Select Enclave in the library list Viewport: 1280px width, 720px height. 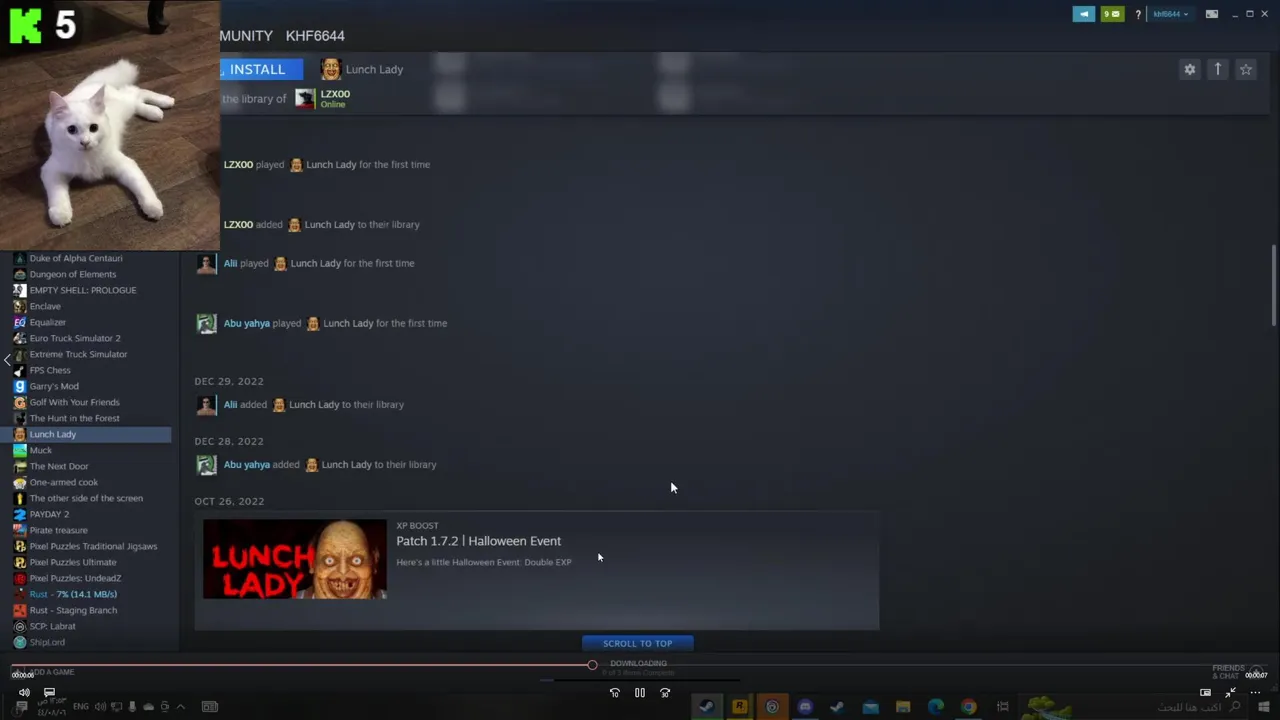45,306
